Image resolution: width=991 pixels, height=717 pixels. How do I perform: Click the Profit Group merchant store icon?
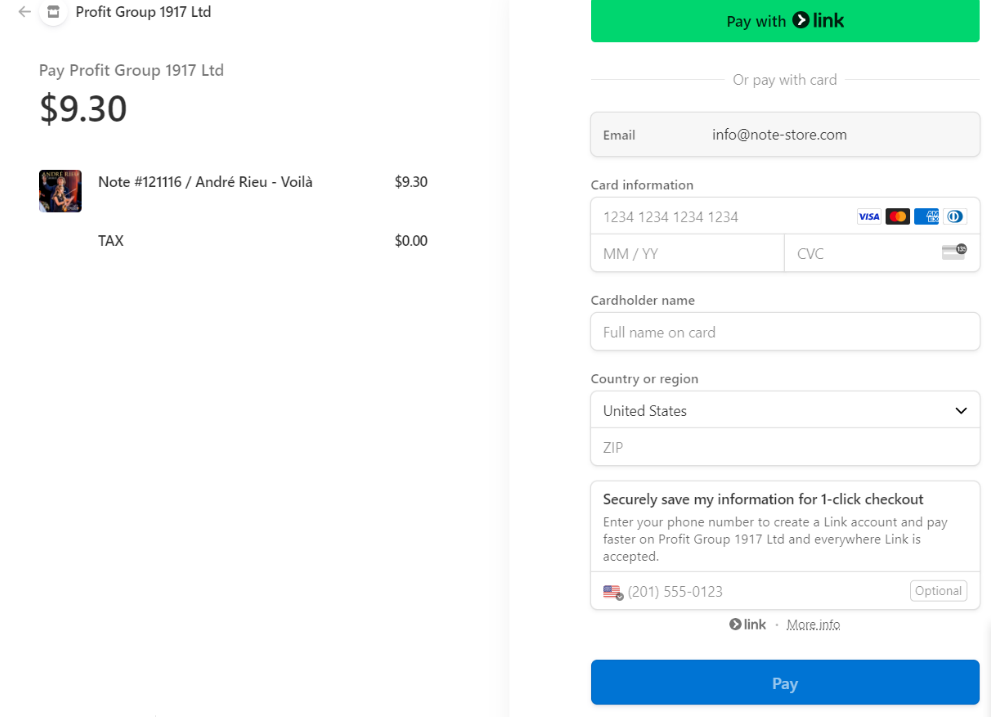pos(54,12)
